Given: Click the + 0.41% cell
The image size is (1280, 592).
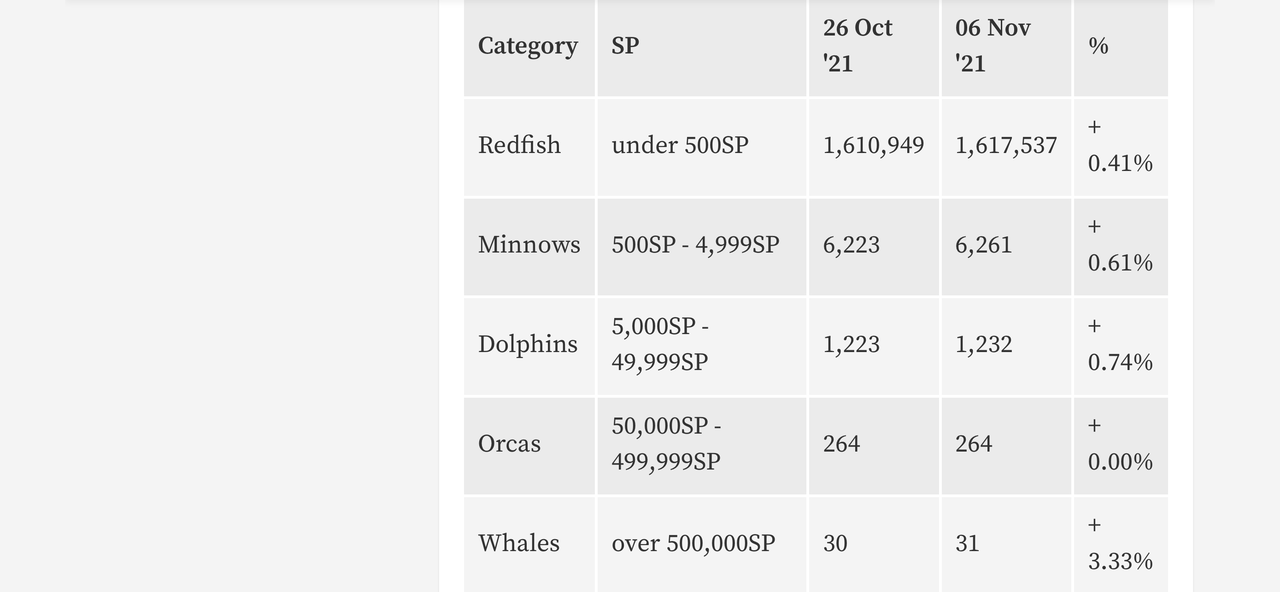Looking at the screenshot, I should point(1120,145).
